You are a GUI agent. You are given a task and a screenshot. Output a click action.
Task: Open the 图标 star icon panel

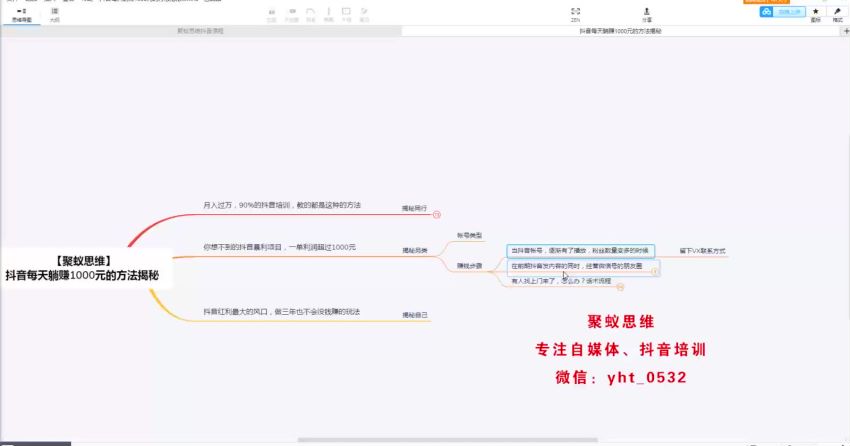pos(815,15)
